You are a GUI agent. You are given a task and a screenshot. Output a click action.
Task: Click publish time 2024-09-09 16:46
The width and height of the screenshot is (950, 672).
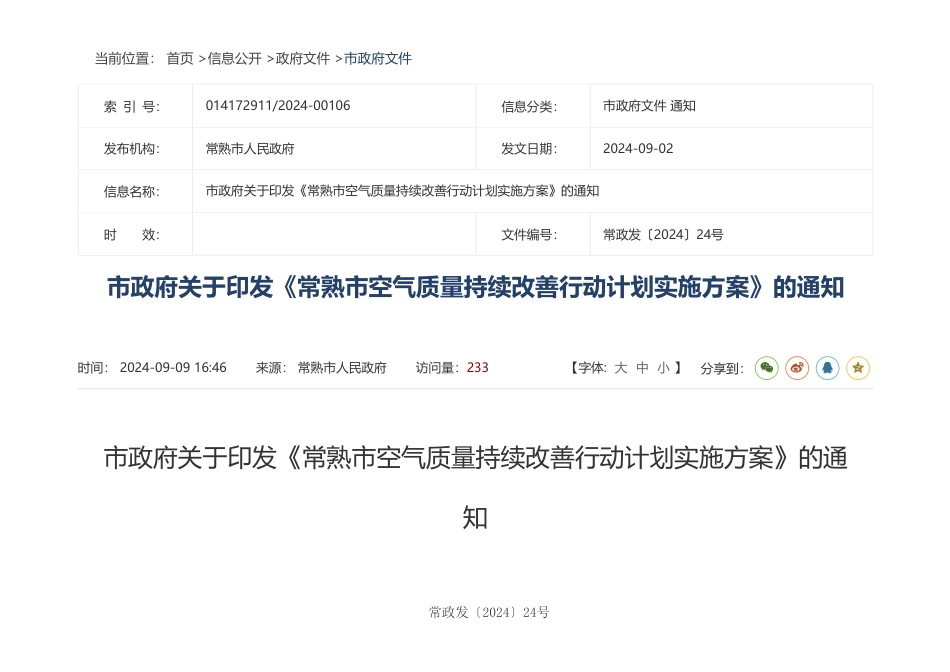[173, 368]
